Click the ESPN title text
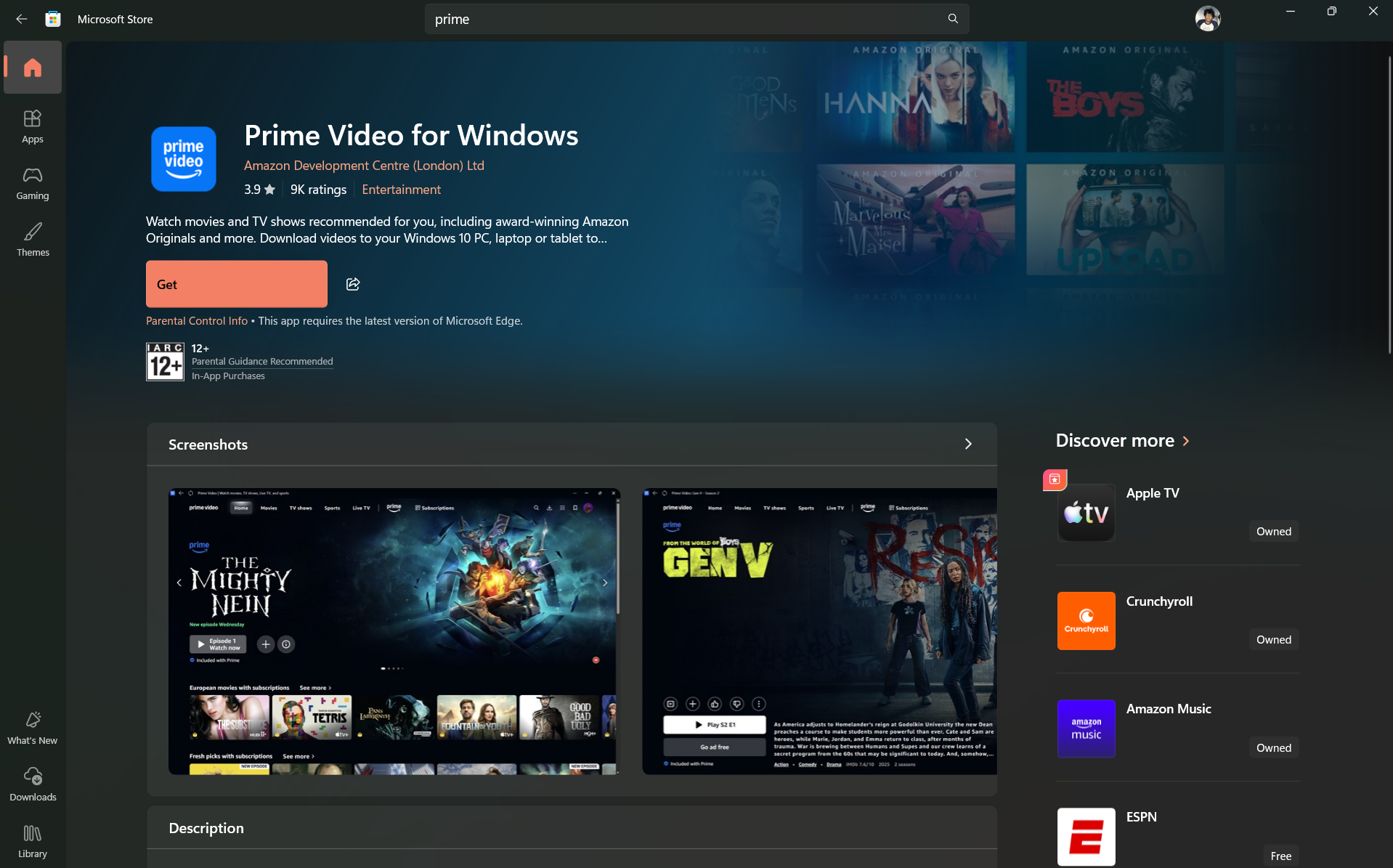 point(1141,817)
